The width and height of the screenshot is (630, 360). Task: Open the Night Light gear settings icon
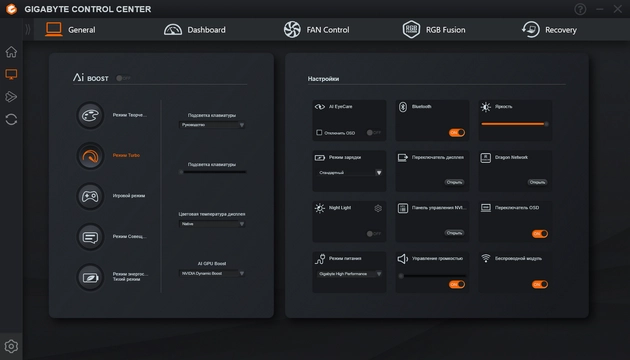[378, 208]
